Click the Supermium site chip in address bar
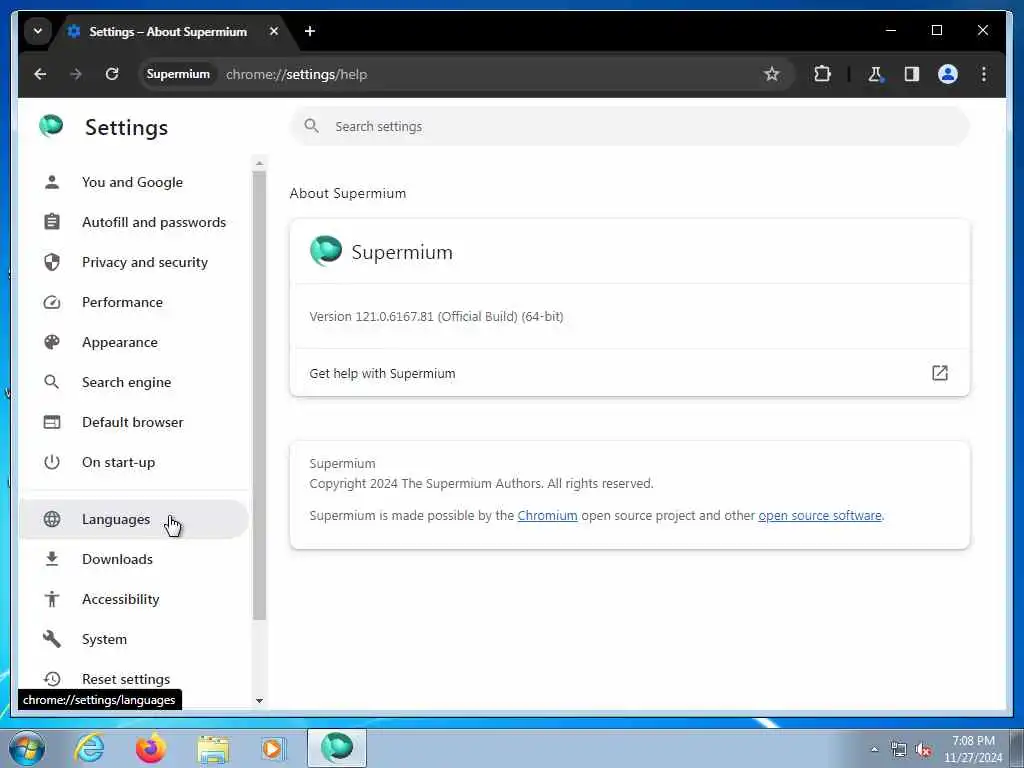Viewport: 1024px width, 768px height. pos(178,74)
